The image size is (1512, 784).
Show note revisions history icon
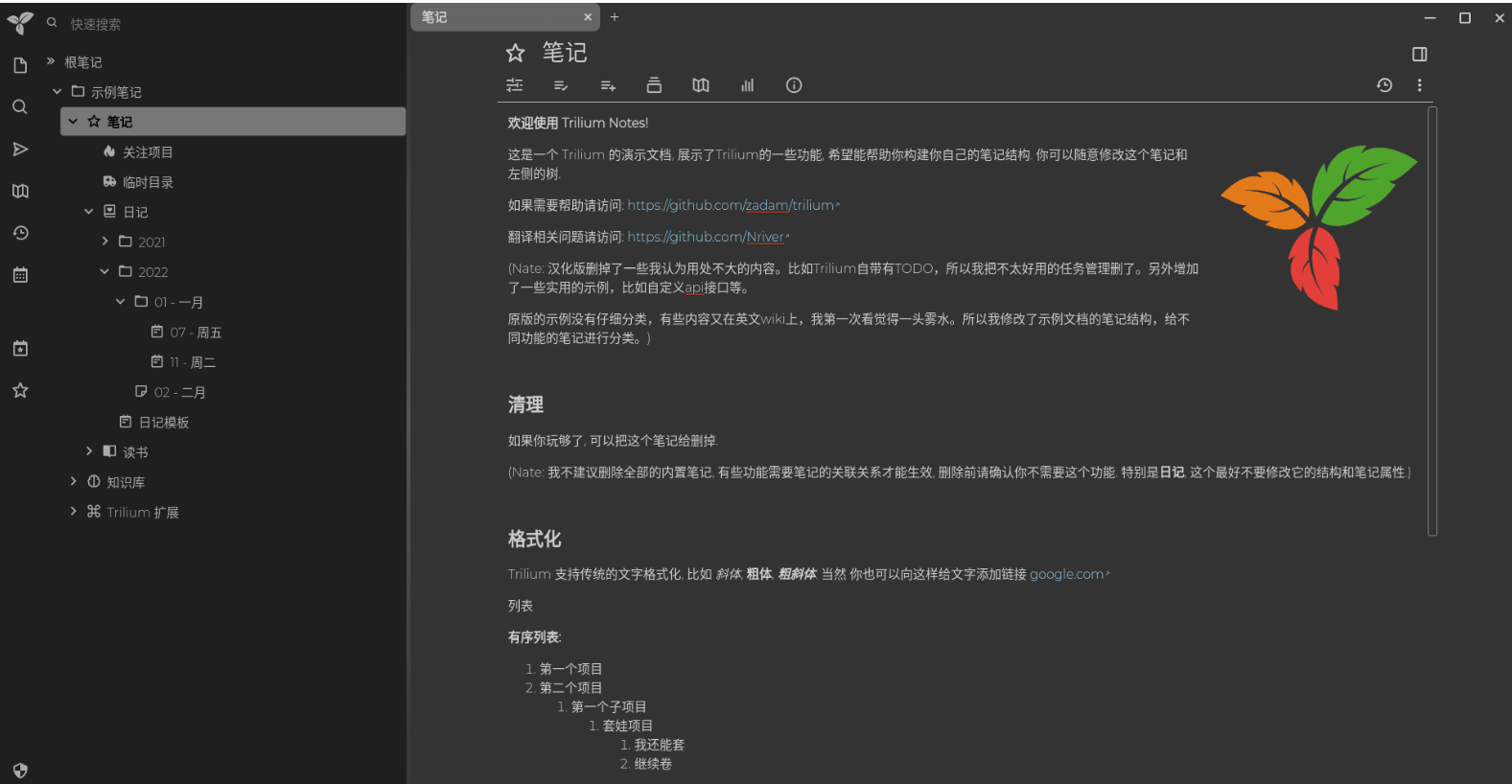[1384, 85]
